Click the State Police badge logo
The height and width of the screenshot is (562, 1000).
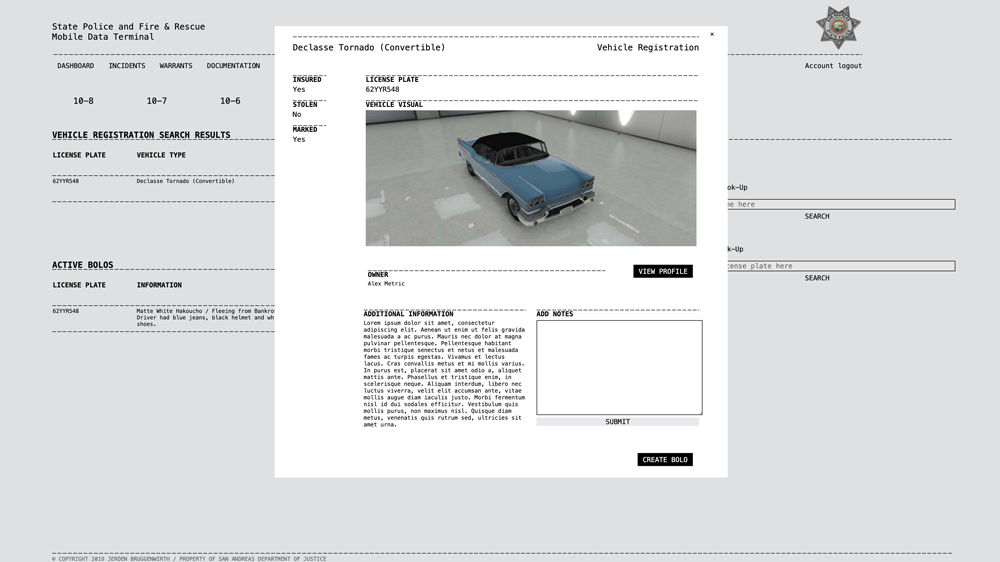coord(837,27)
